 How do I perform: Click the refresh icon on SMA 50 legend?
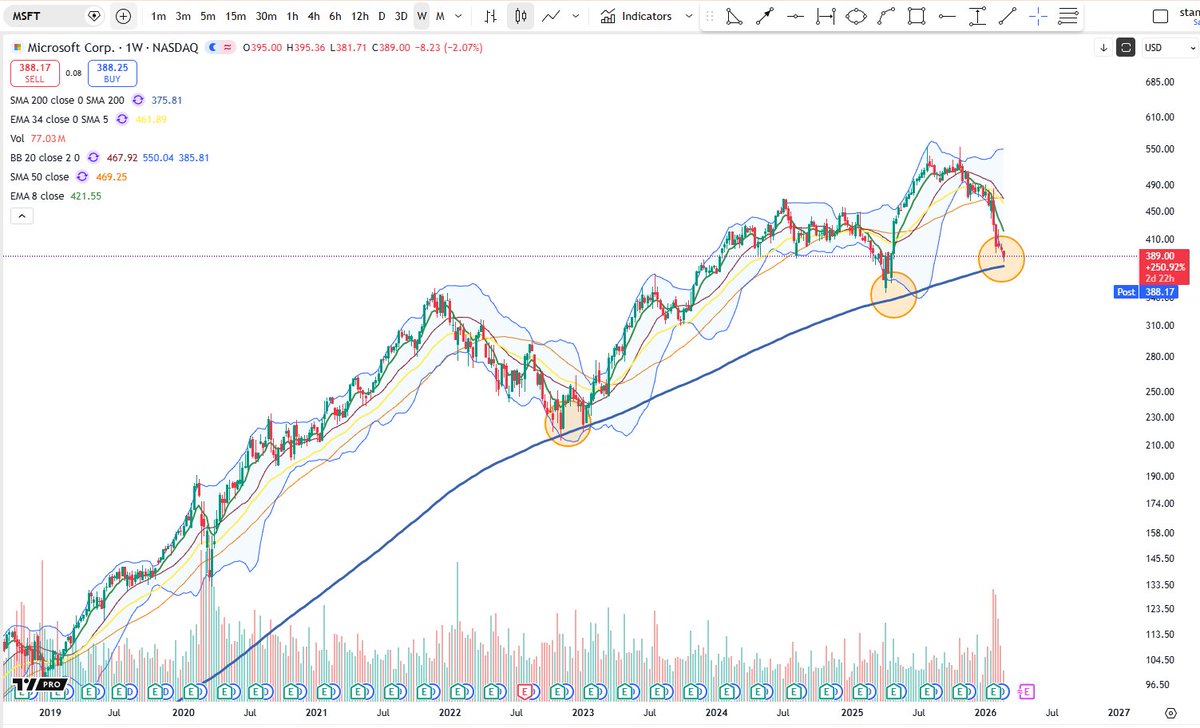pos(82,177)
